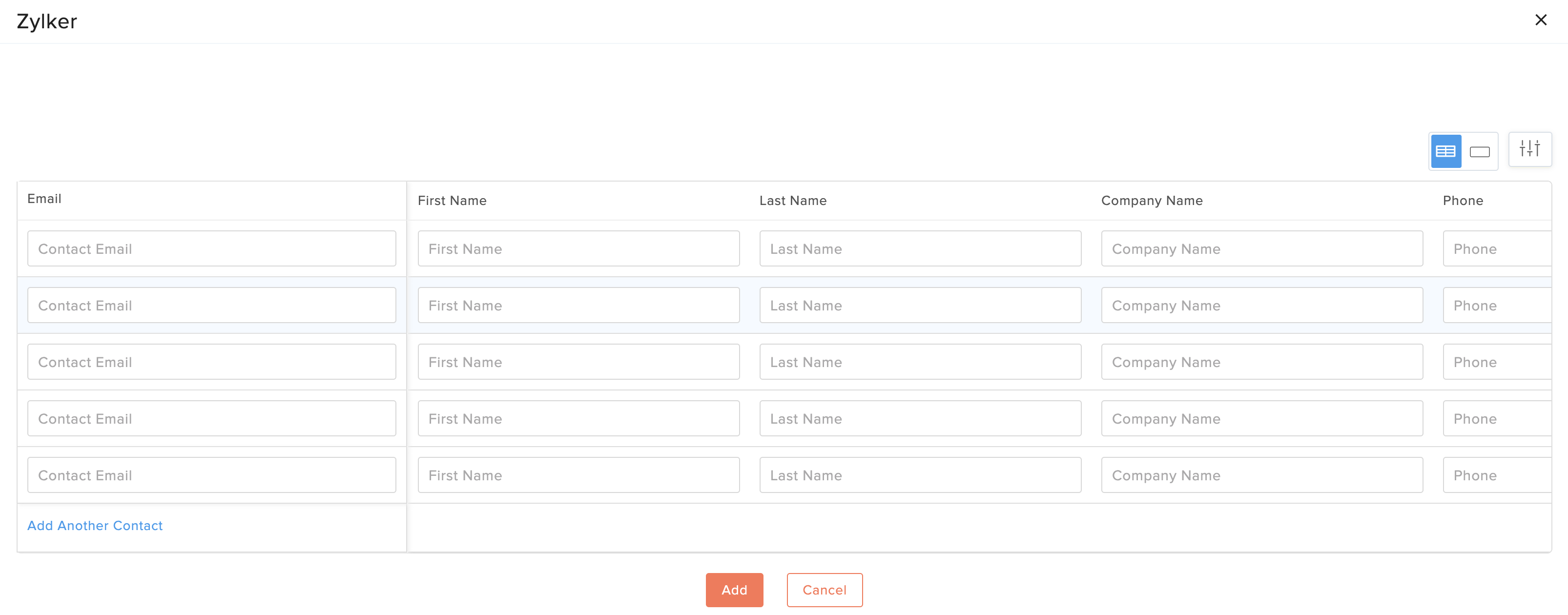1568x615 pixels.
Task: Click the Last Name column header
Action: 792,201
